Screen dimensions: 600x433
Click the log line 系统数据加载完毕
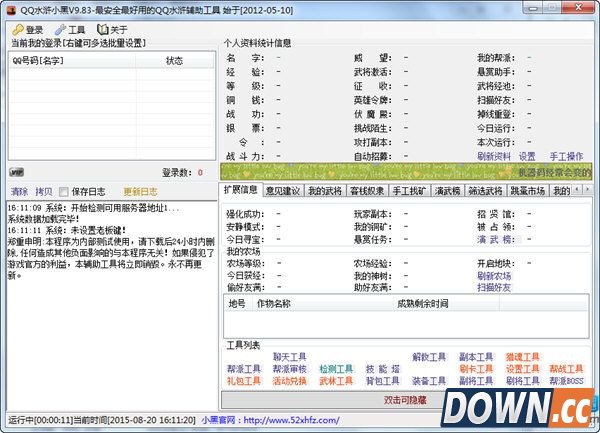(43, 219)
